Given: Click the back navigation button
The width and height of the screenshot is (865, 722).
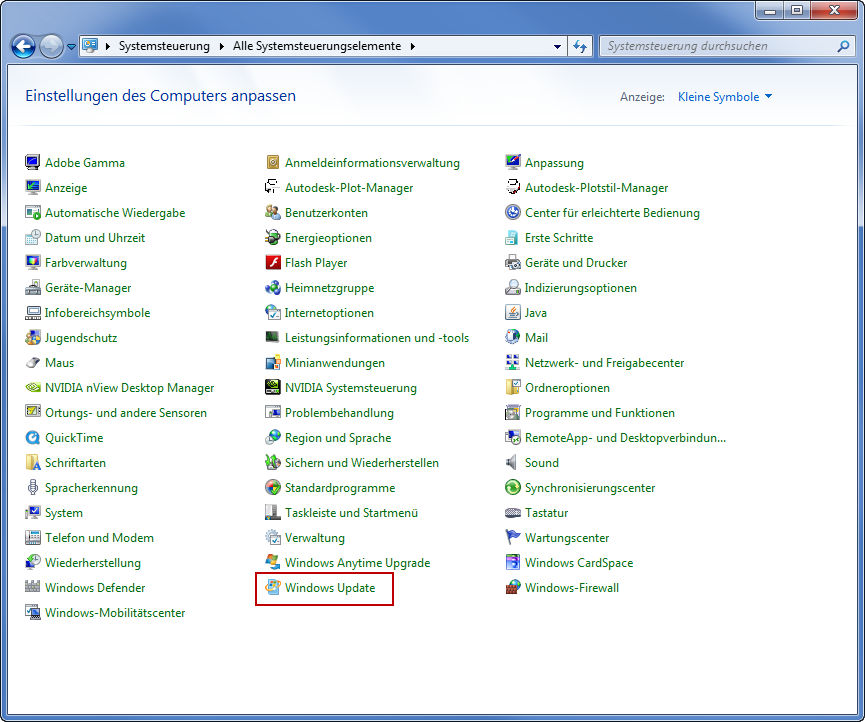Looking at the screenshot, I should (24, 46).
